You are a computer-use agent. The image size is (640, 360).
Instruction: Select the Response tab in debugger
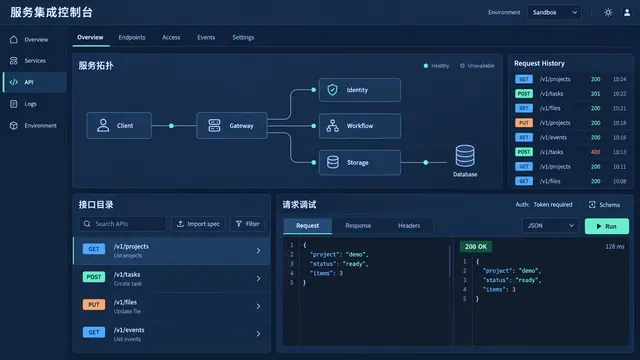point(358,226)
